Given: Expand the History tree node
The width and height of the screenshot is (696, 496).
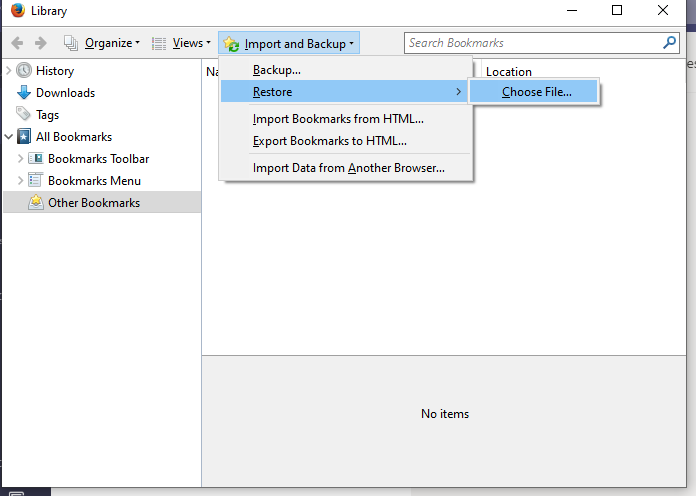Looking at the screenshot, I should 8,70.
